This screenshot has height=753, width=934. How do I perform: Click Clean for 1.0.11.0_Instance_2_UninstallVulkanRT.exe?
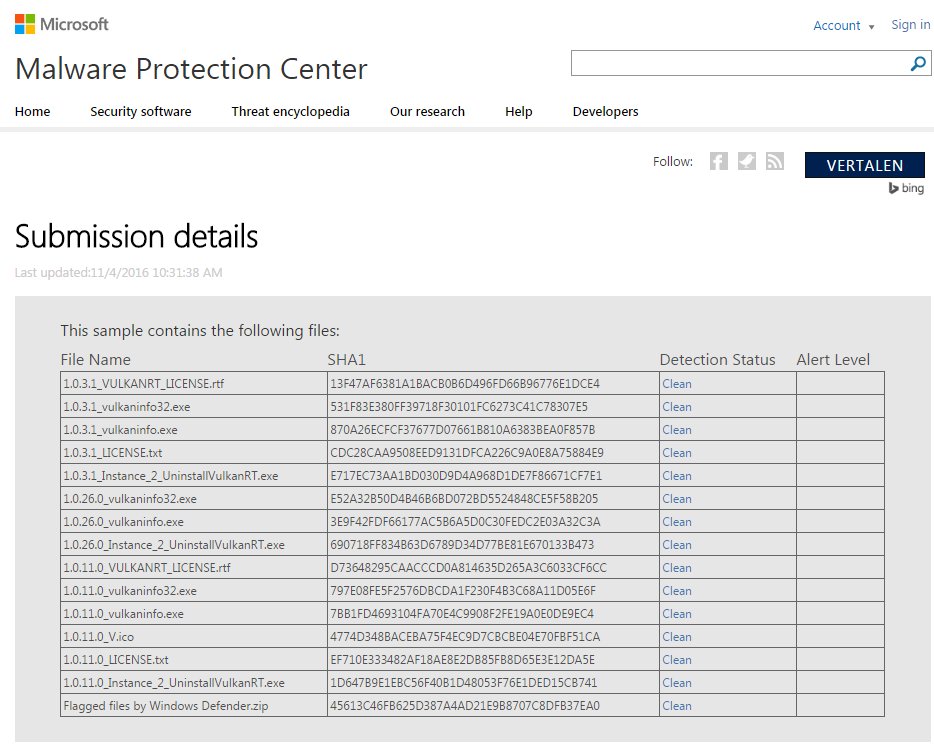(677, 683)
